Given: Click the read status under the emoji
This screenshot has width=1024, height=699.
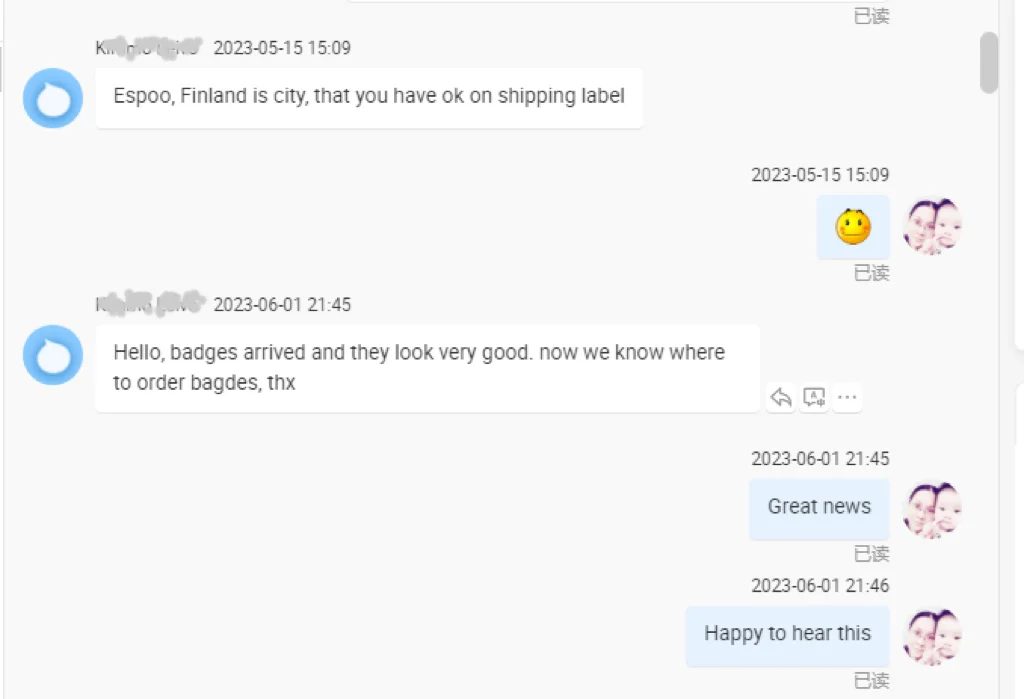Looking at the screenshot, I should point(871,272).
